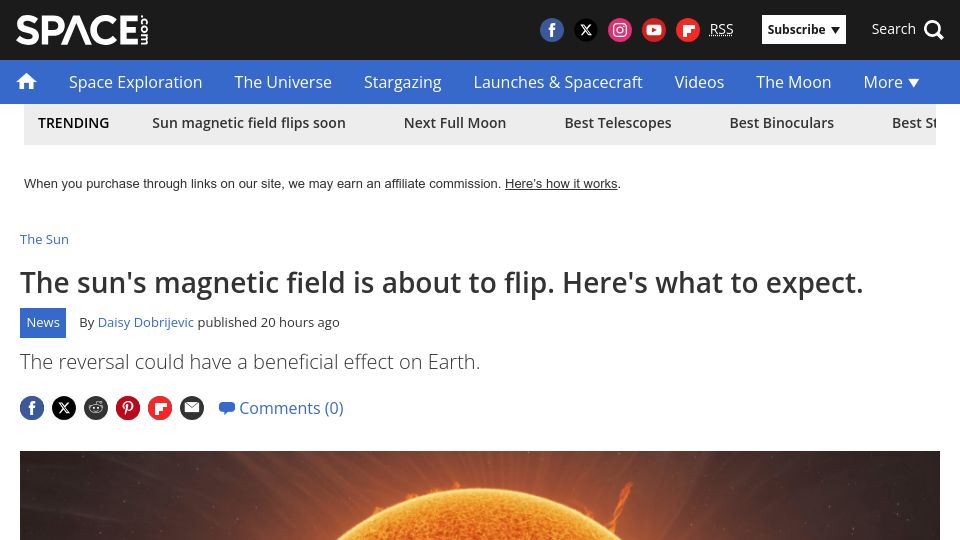Open Space.com Facebook page in header
The width and height of the screenshot is (960, 540).
(552, 29)
